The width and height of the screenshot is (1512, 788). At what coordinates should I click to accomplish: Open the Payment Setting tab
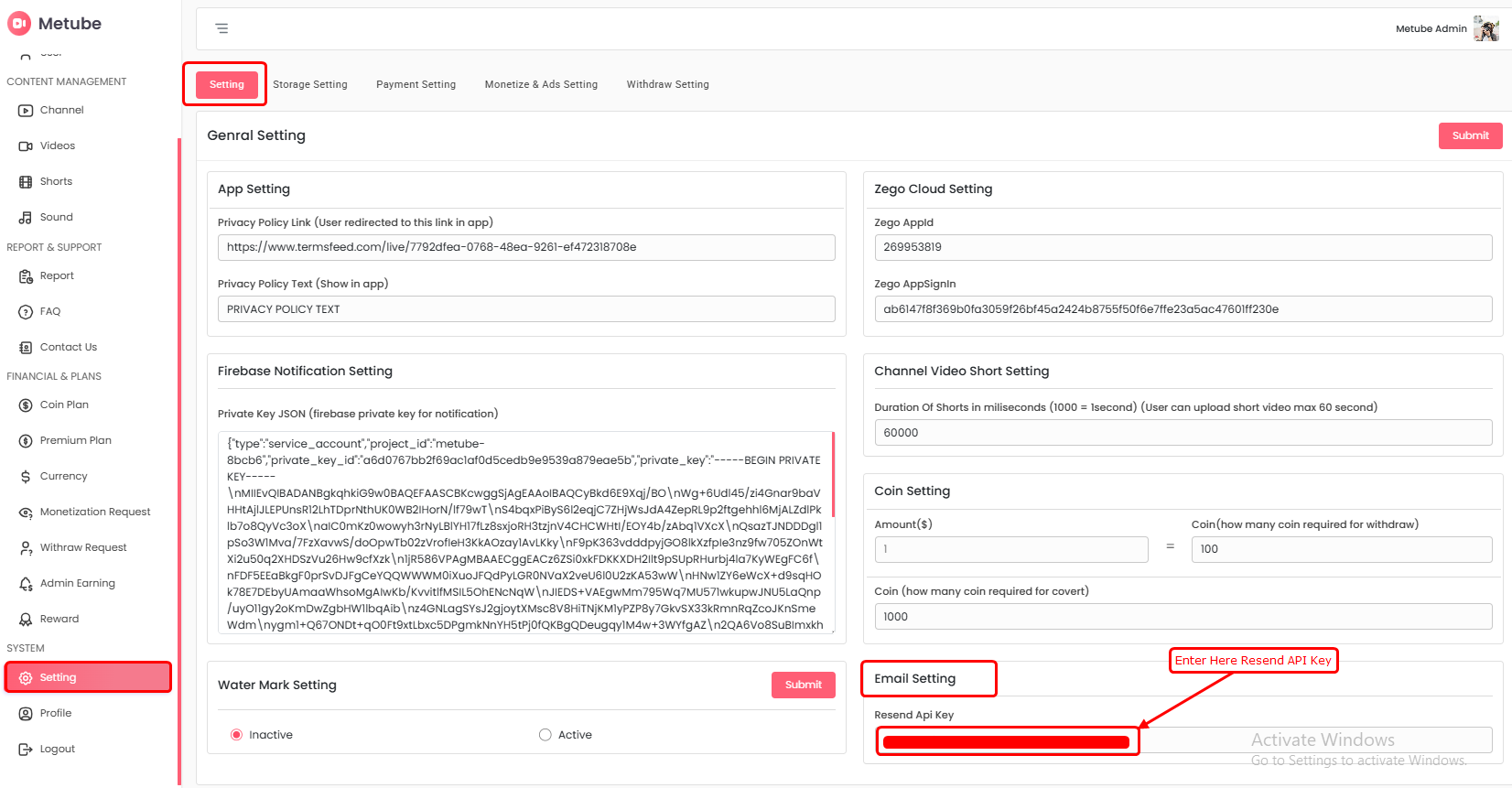[x=416, y=84]
